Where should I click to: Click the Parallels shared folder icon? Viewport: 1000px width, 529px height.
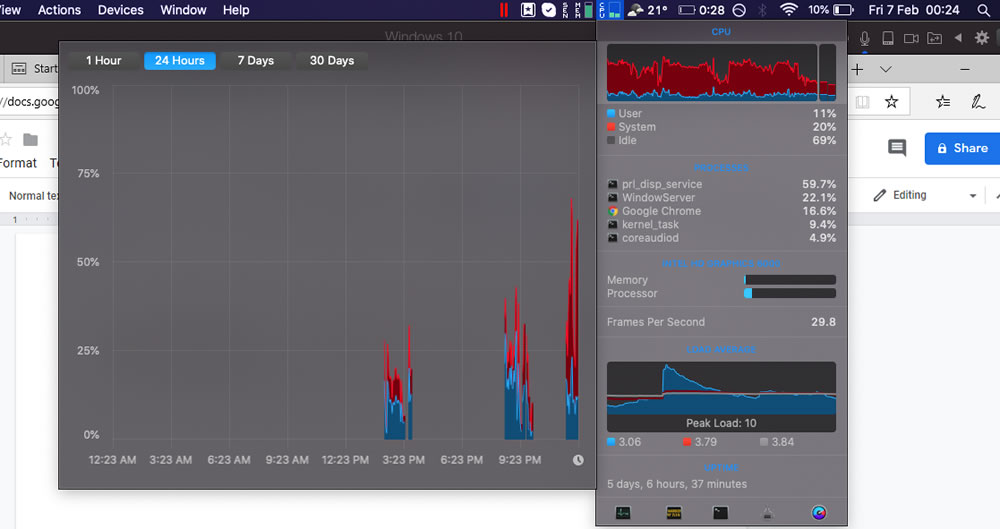(x=934, y=38)
